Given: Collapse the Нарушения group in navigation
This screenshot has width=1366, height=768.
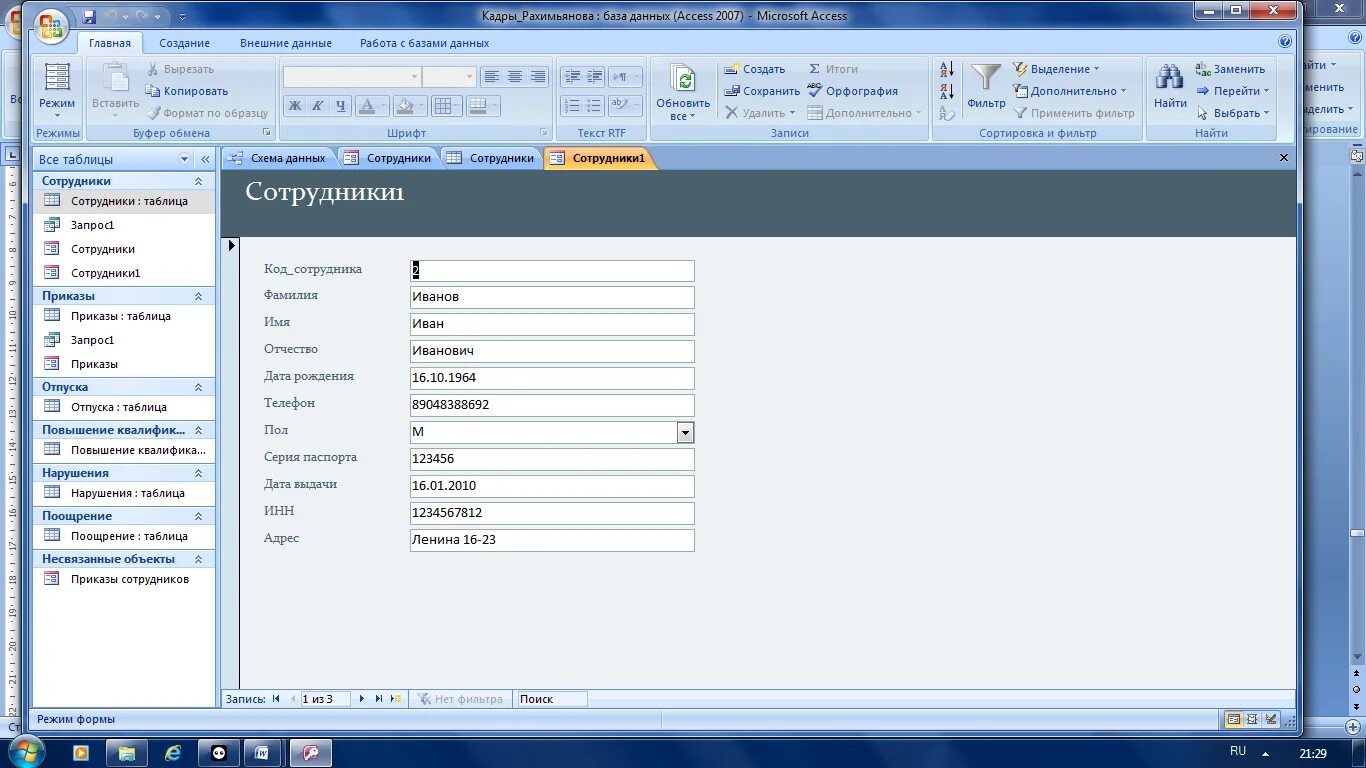Looking at the screenshot, I should [198, 473].
